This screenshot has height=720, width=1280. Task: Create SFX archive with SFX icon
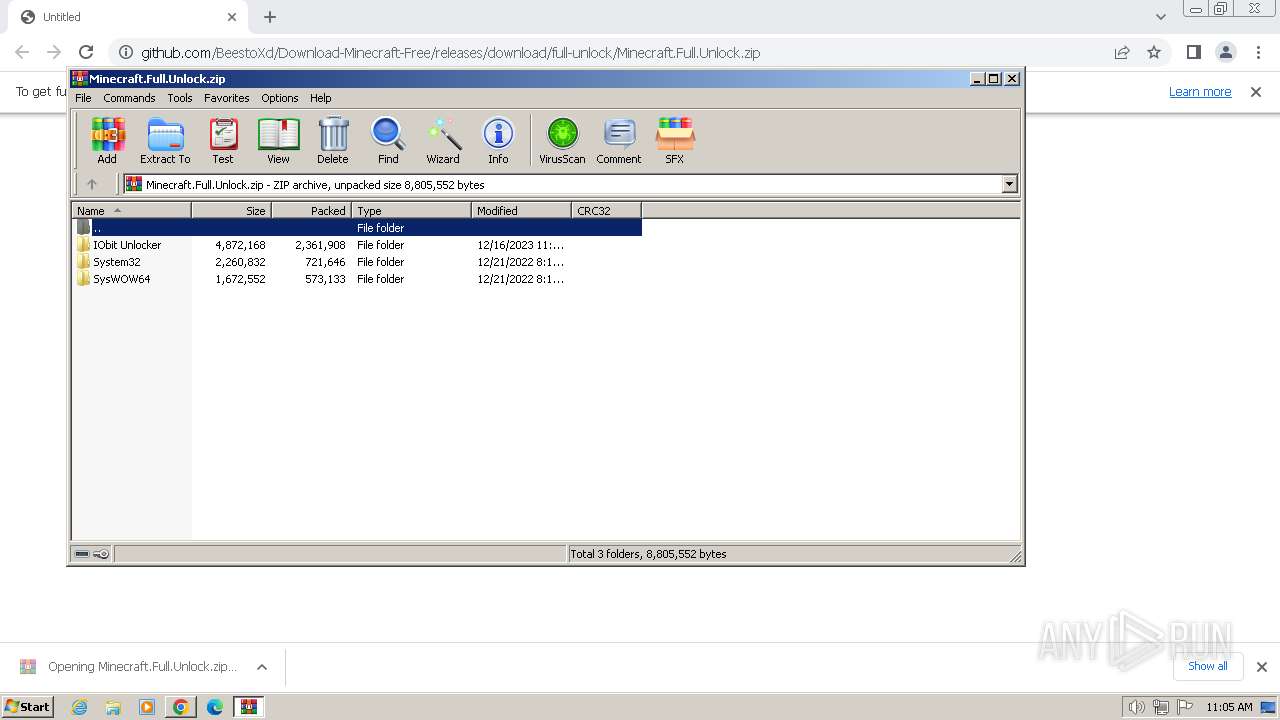(675, 141)
